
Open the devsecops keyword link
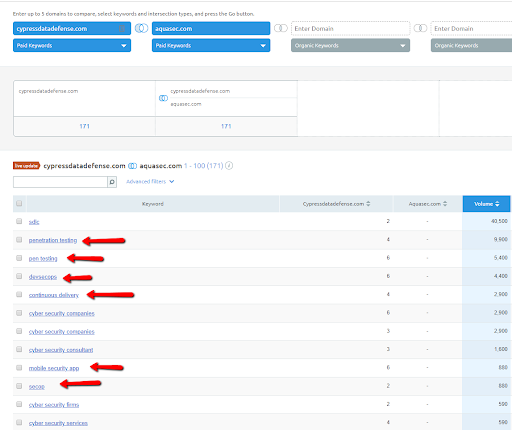tap(43, 277)
